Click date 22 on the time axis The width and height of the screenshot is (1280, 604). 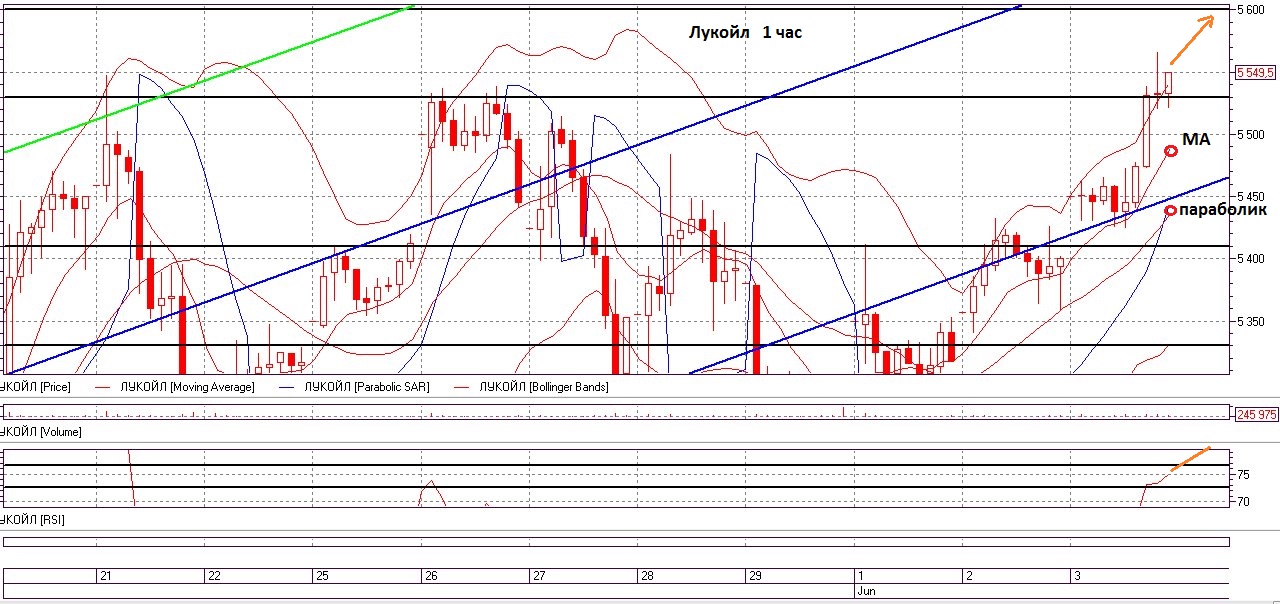(213, 576)
